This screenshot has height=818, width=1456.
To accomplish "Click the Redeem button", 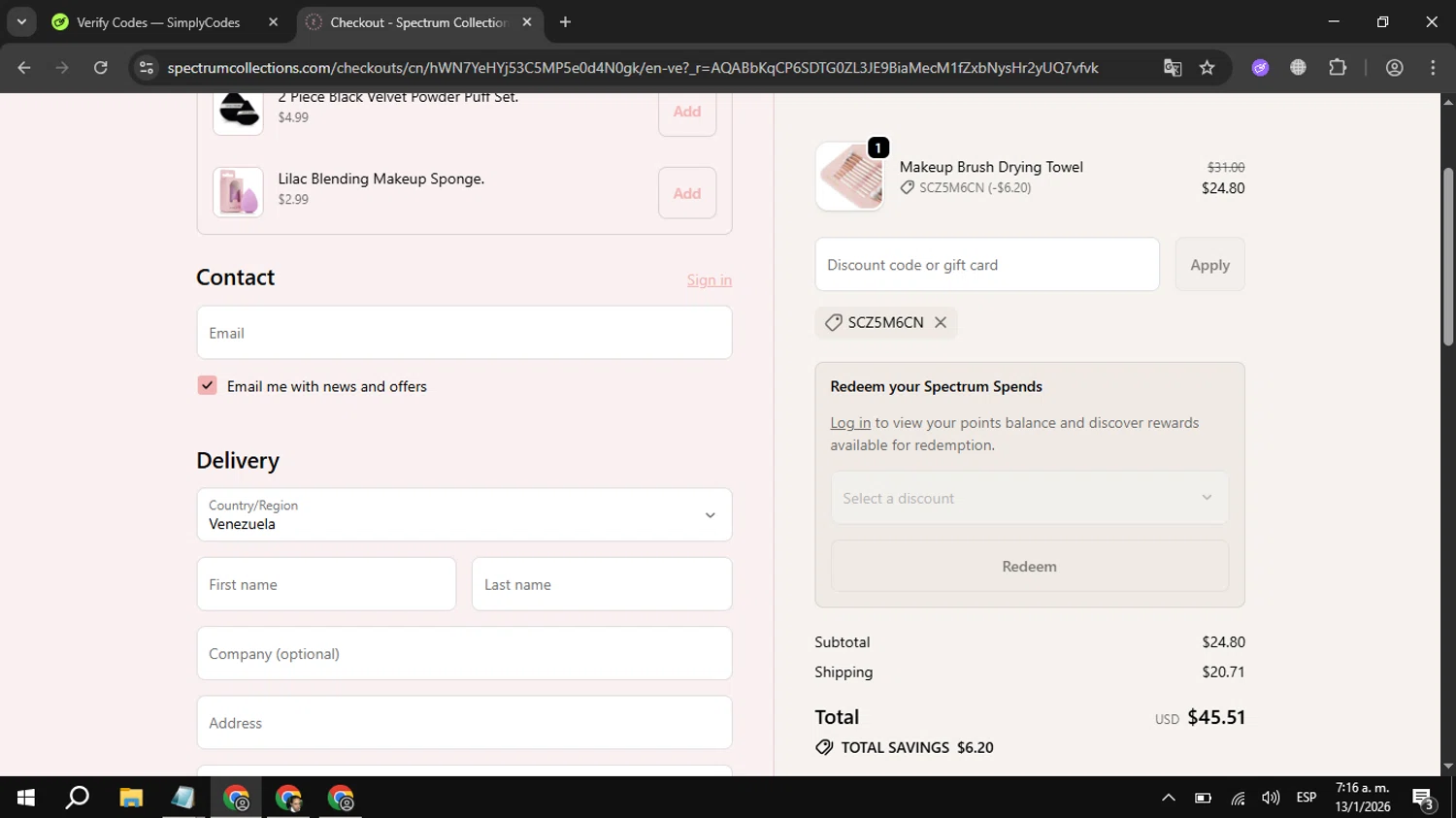I will pos(1029,566).
